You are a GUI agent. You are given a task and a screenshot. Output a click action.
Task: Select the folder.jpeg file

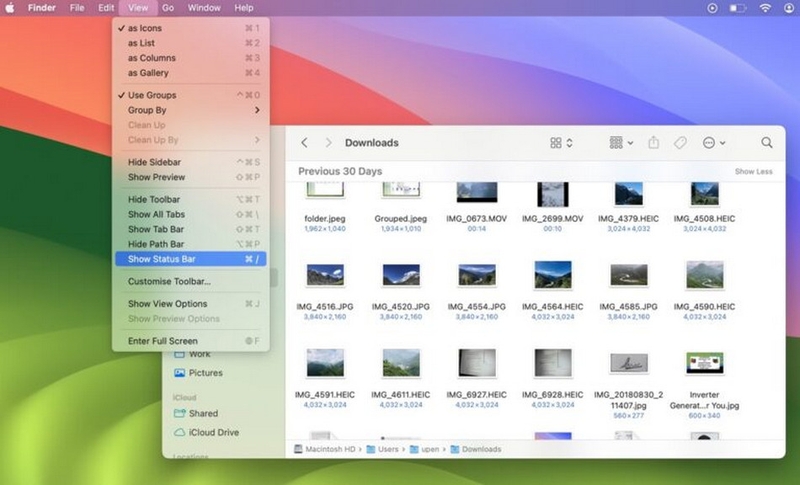coord(325,190)
